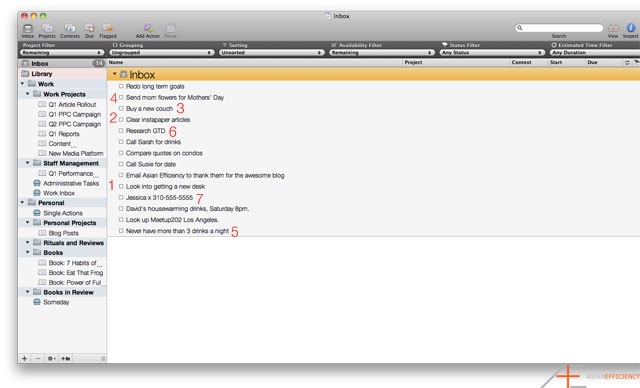
Task: Check off Compare quotes on condos
Action: tap(121, 153)
